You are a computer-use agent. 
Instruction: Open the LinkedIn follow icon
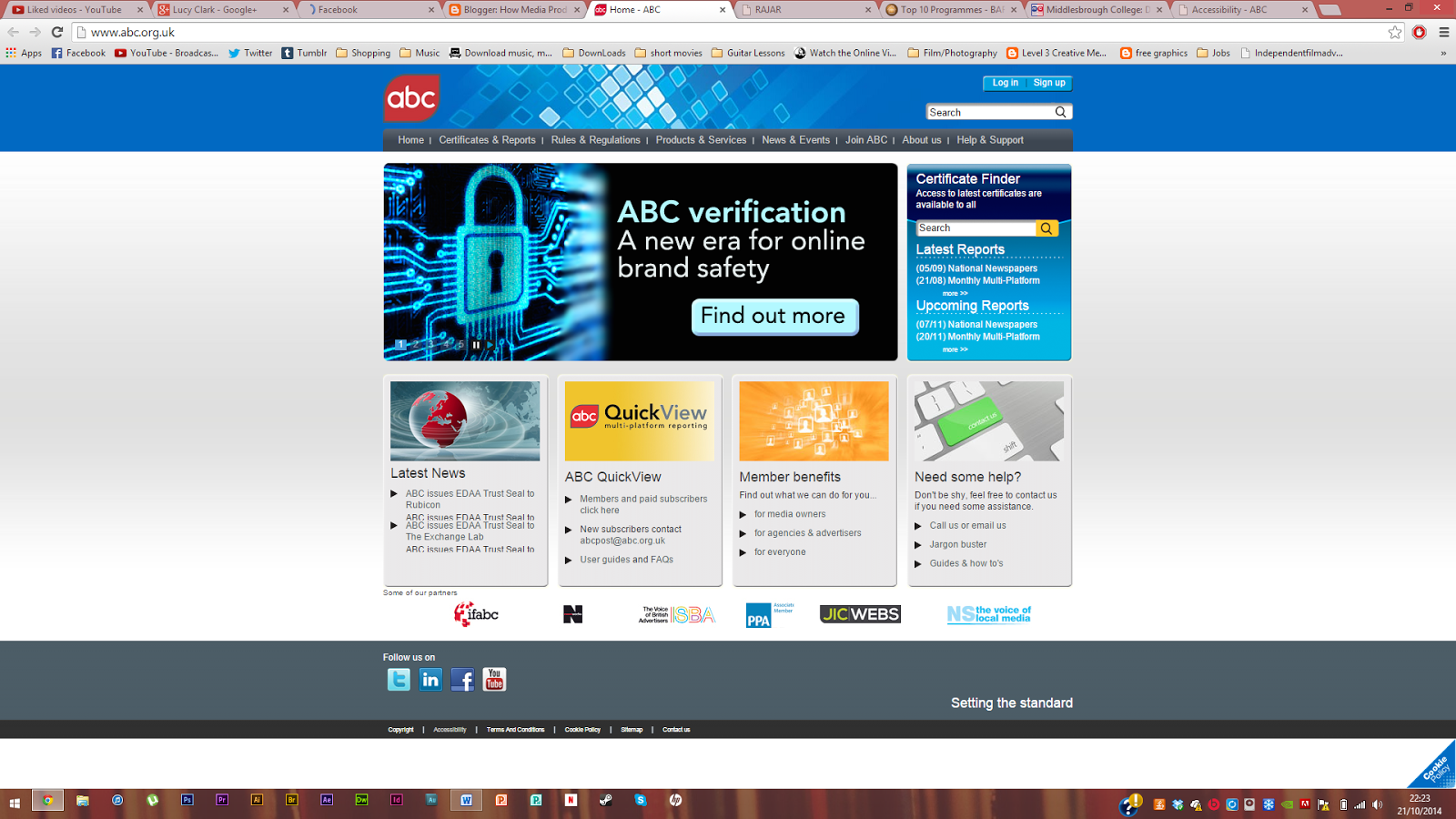[430, 680]
